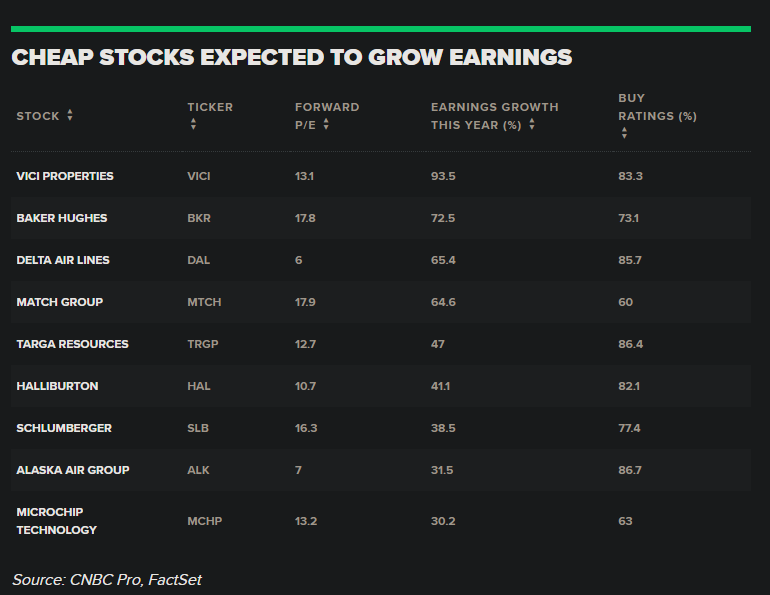Sort by Forward P/E arrows icon
The width and height of the screenshot is (770, 595).
[326, 125]
